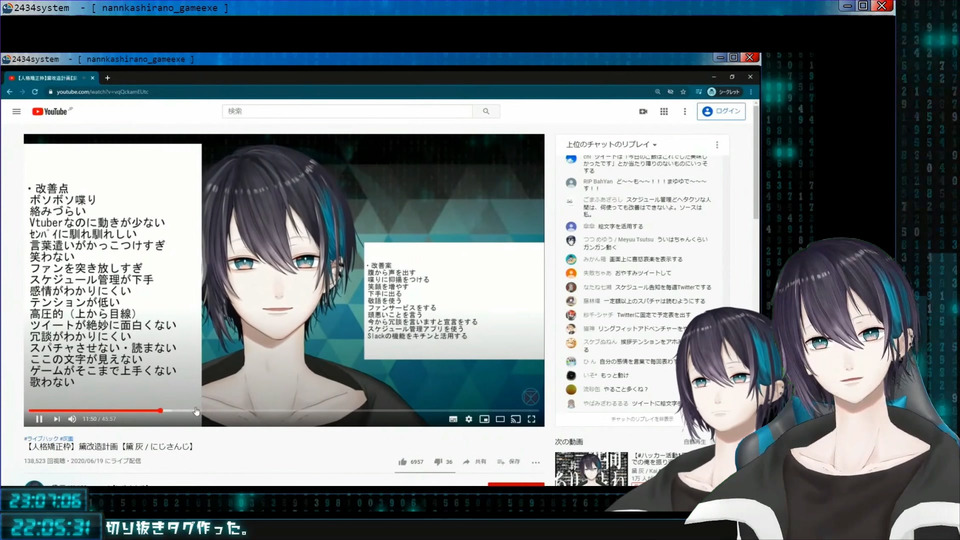This screenshot has width=960, height=540.
Task: Close the YouTube browser tab
Action: 92,78
